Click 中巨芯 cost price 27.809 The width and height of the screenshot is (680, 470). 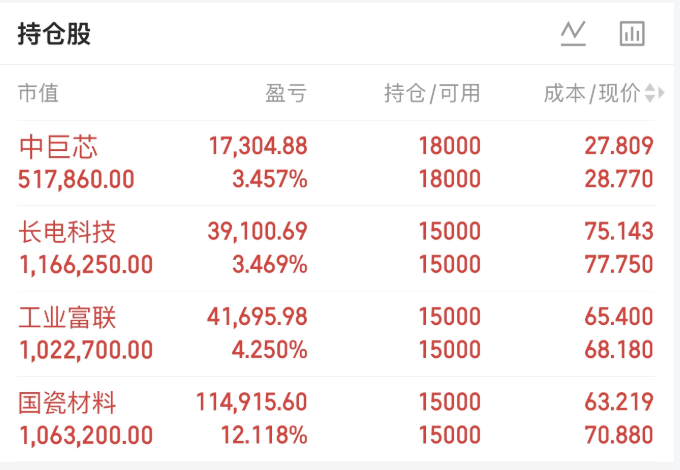tap(619, 146)
